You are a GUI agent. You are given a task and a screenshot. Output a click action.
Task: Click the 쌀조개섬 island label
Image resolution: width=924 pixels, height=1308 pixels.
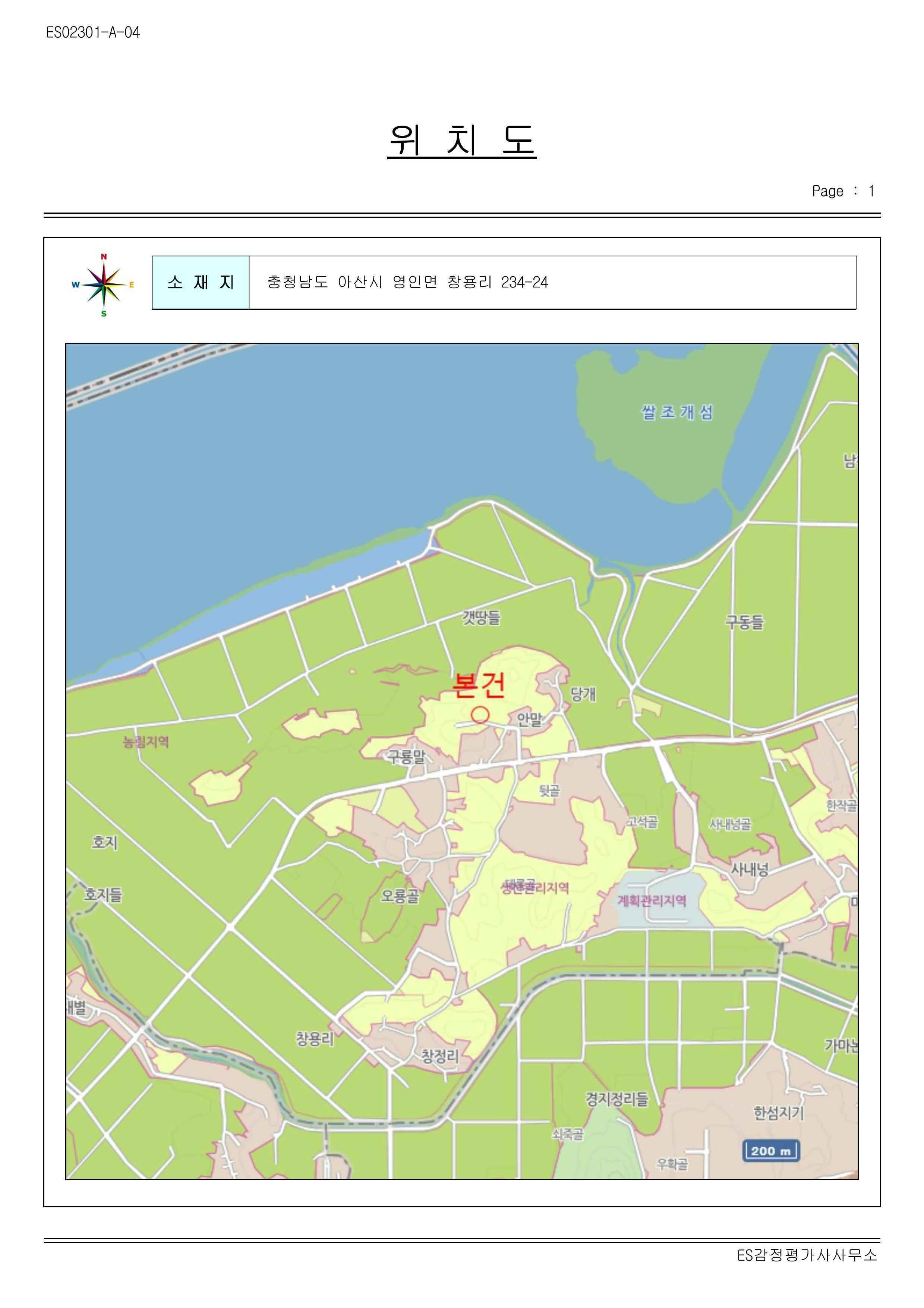pyautogui.click(x=677, y=412)
